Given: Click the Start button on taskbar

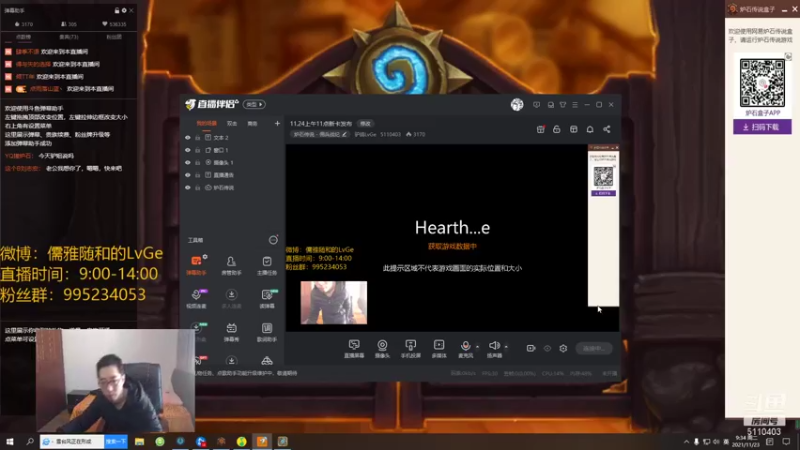Looking at the screenshot, I should coord(10,441).
